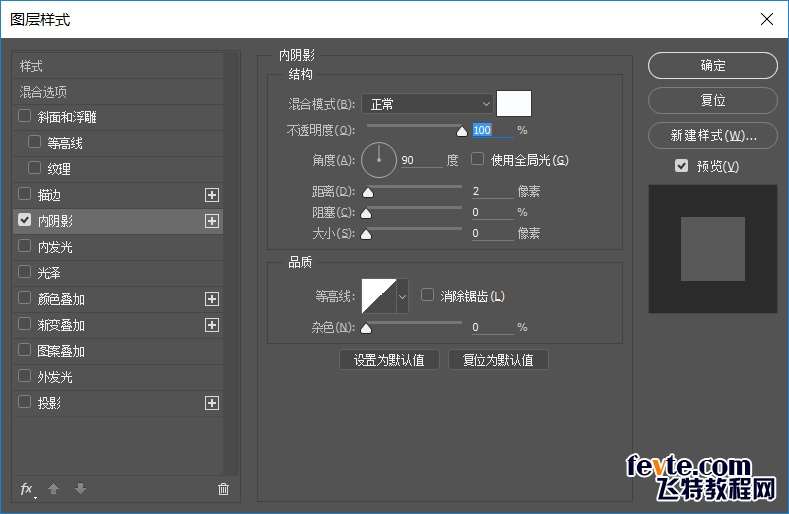The height and width of the screenshot is (514, 789).
Task: Select the 光泽 style row label
Action: [49, 273]
